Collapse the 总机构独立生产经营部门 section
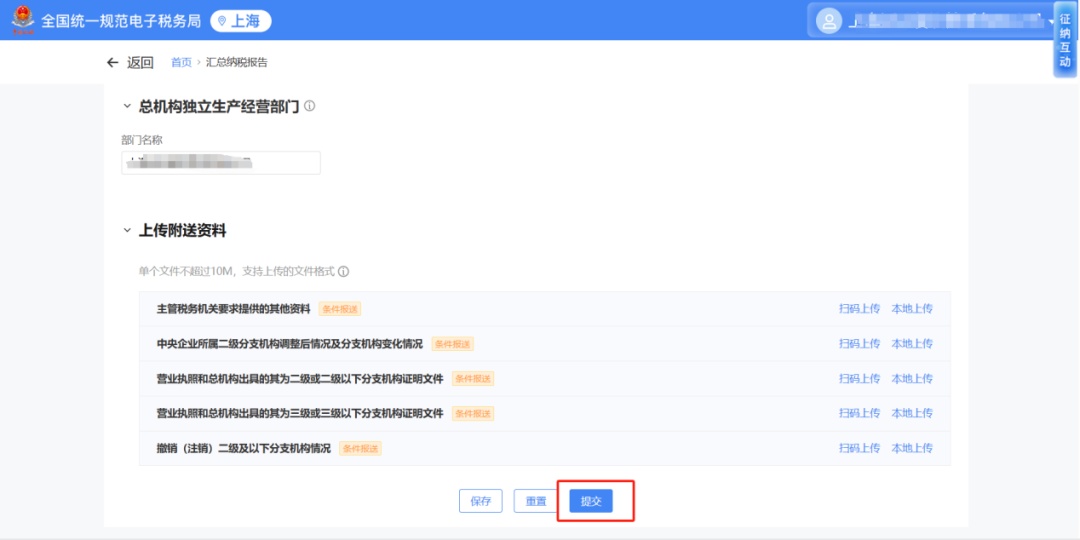 (x=126, y=106)
